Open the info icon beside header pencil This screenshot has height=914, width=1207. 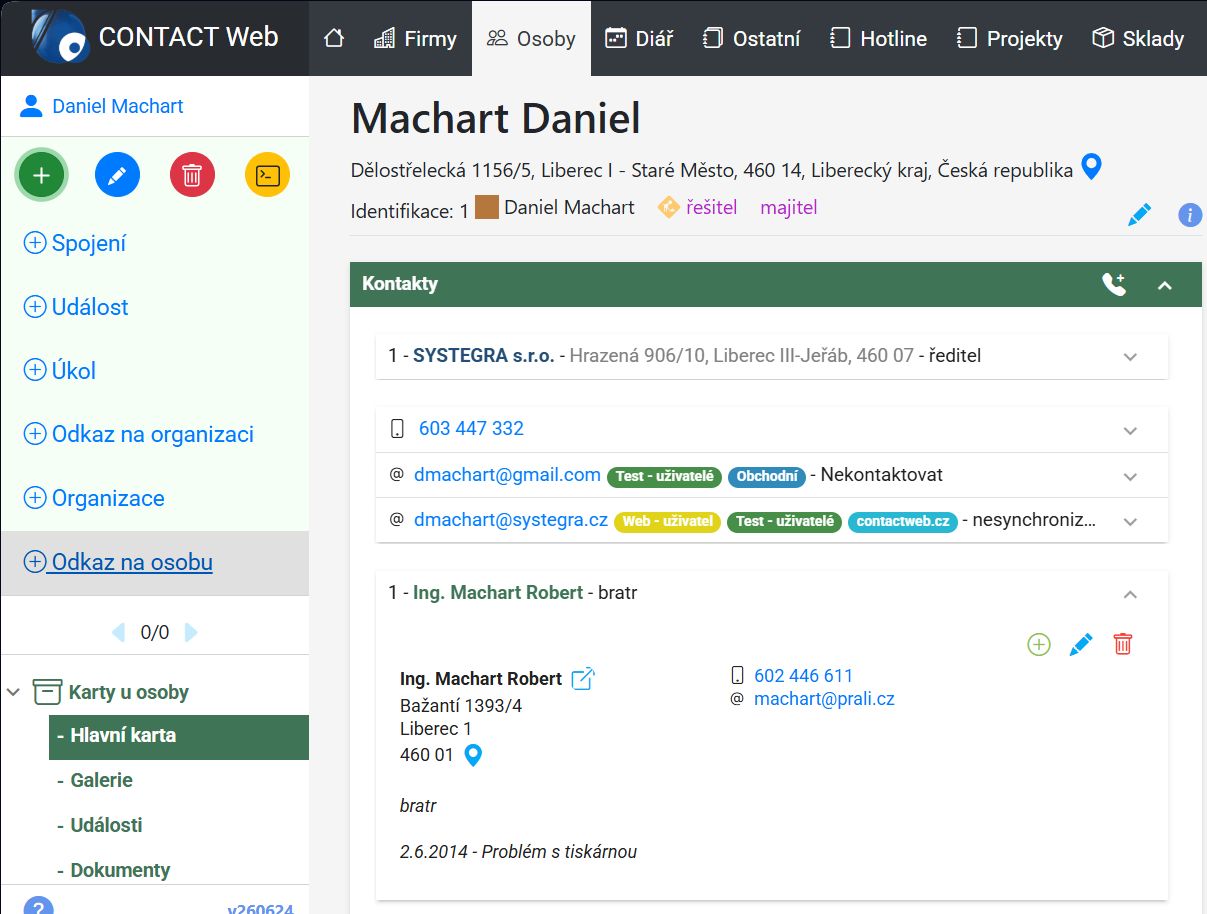pyautogui.click(x=1189, y=214)
